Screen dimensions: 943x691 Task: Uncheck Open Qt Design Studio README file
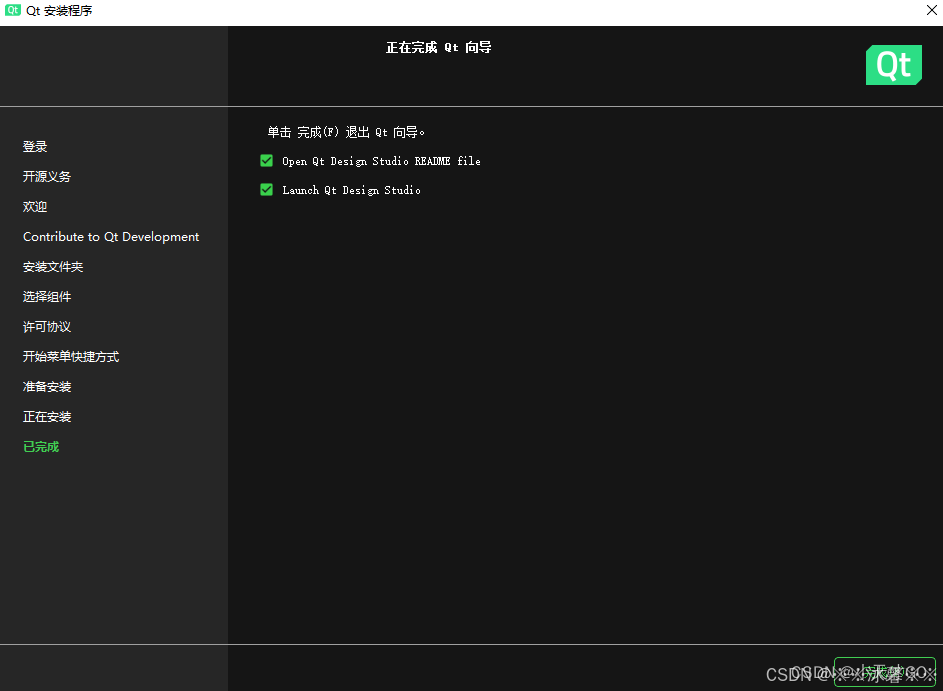point(266,161)
